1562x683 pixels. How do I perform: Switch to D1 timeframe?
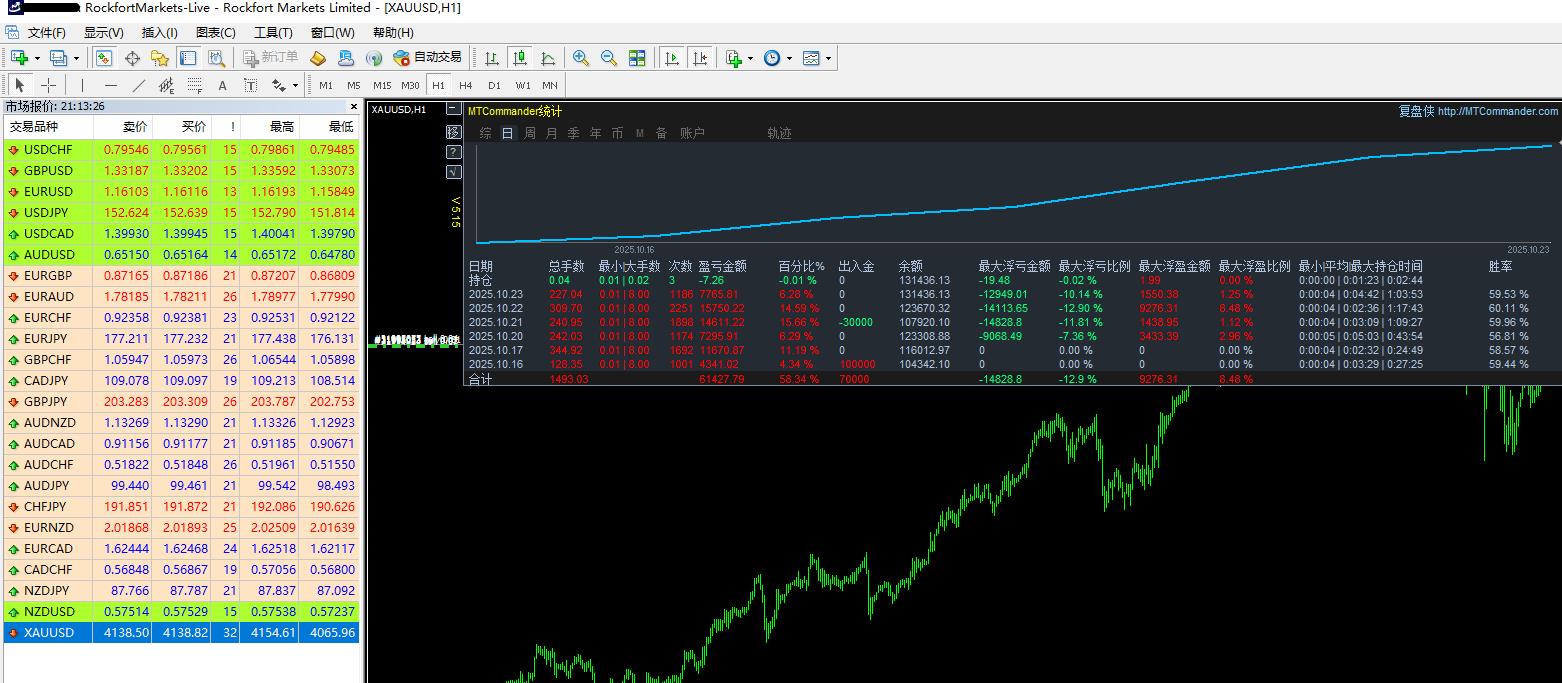[x=494, y=85]
